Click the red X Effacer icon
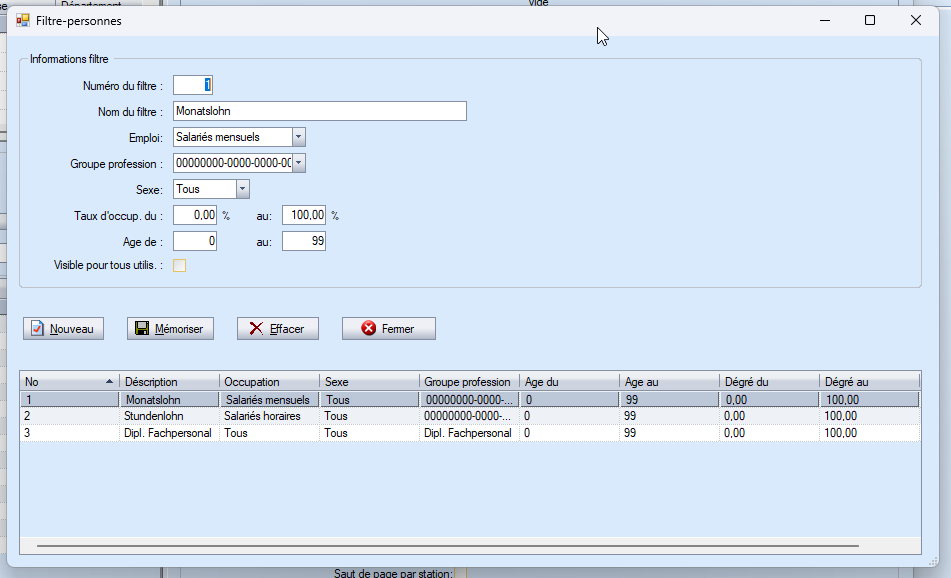The image size is (951, 578). point(256,329)
